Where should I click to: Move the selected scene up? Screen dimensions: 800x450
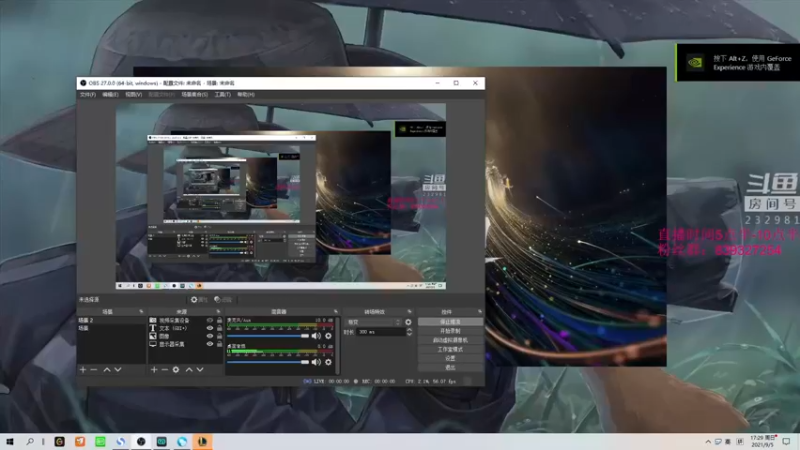[107, 369]
